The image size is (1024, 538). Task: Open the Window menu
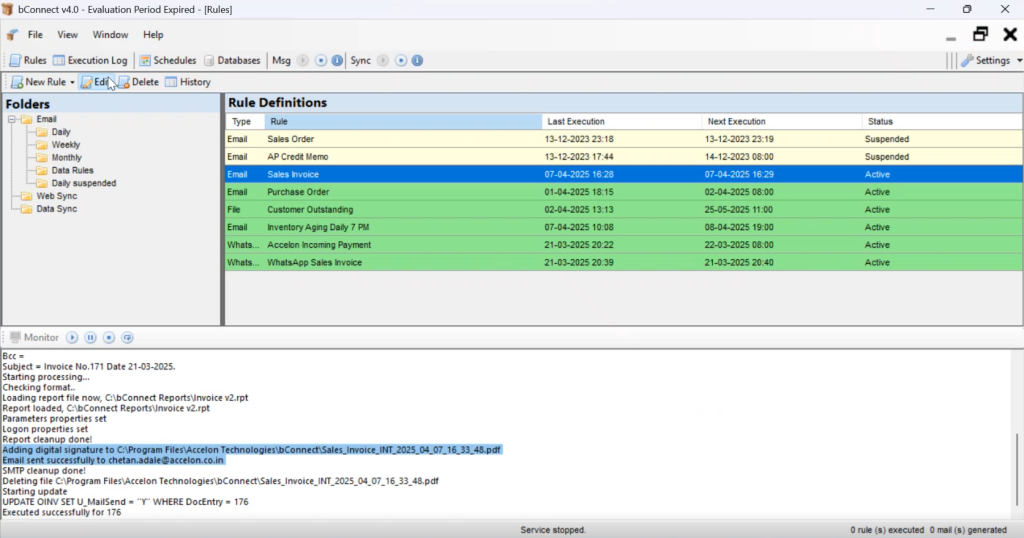[110, 35]
